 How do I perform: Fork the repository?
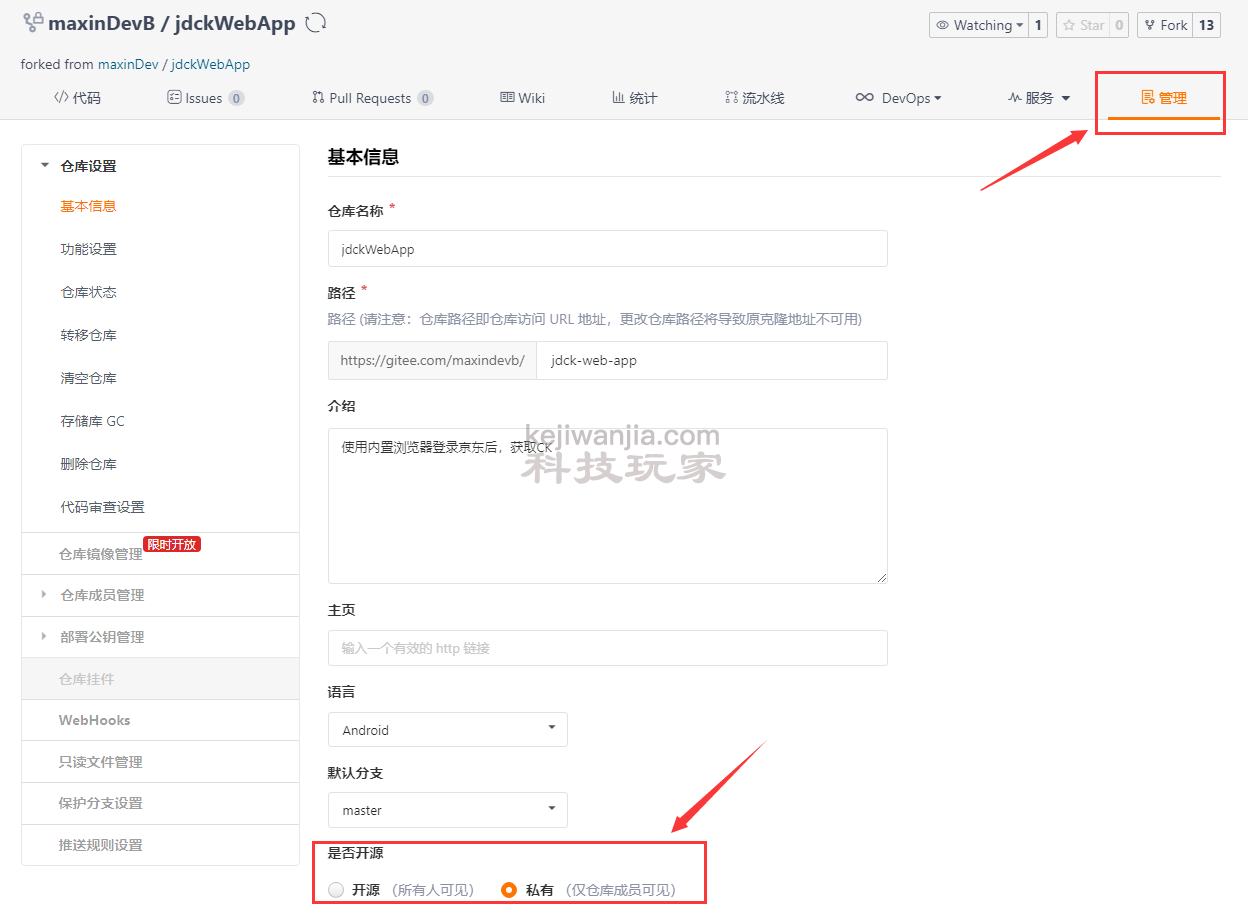1165,25
